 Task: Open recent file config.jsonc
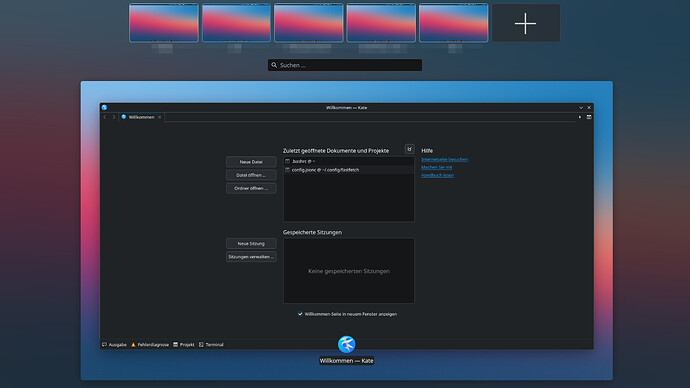(349, 170)
